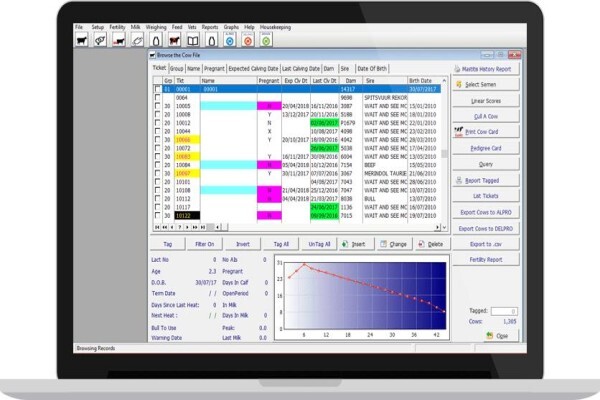Image resolution: width=600 pixels, height=400 pixels.
Task: Click the Insert button with green icon
Action: (x=356, y=244)
